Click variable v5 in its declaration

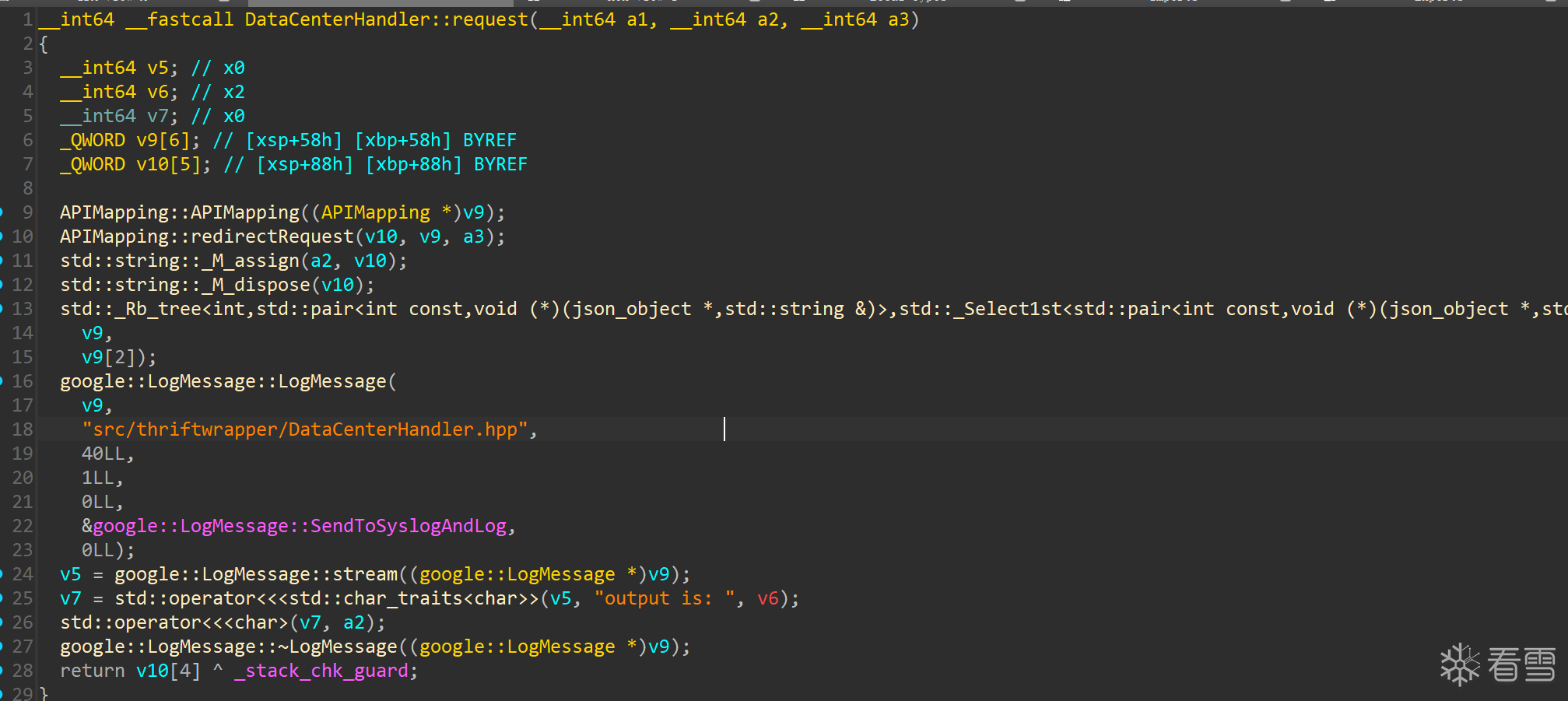(158, 68)
